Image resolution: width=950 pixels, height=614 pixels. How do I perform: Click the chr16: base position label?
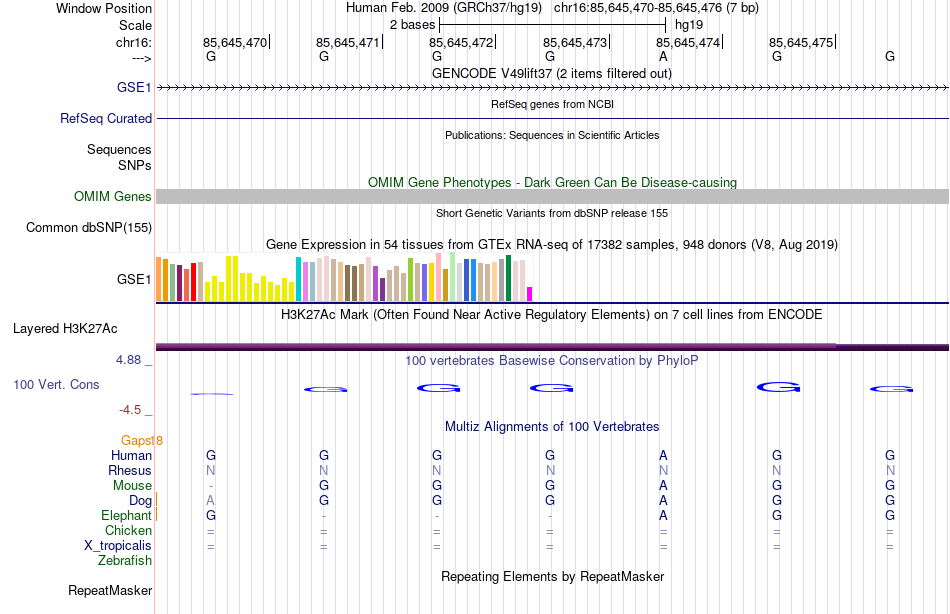click(133, 42)
